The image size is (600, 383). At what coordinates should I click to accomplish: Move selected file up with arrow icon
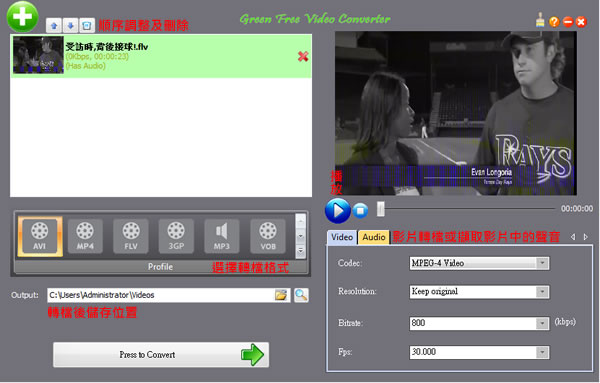tap(54, 26)
